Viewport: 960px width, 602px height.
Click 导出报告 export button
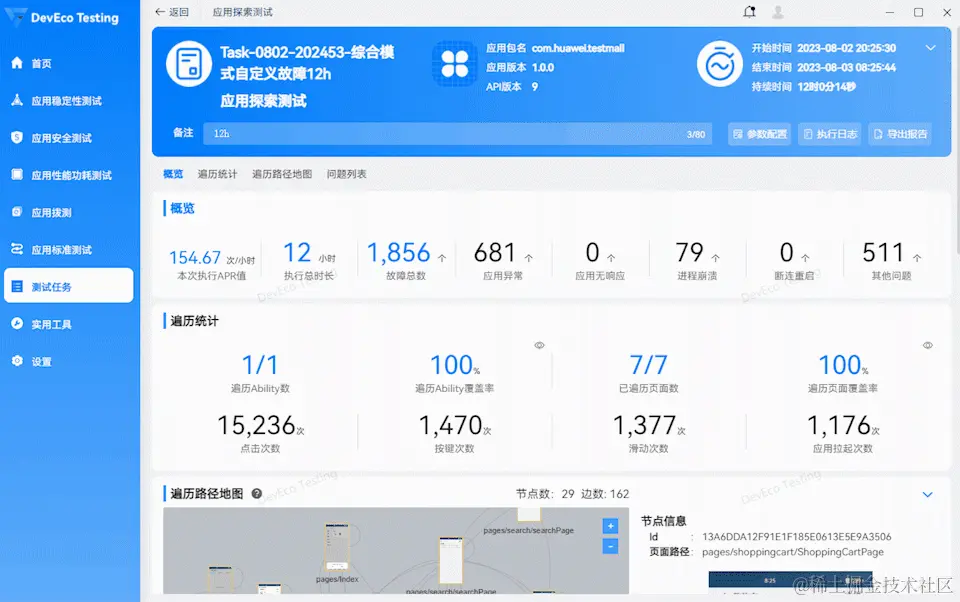coord(900,134)
